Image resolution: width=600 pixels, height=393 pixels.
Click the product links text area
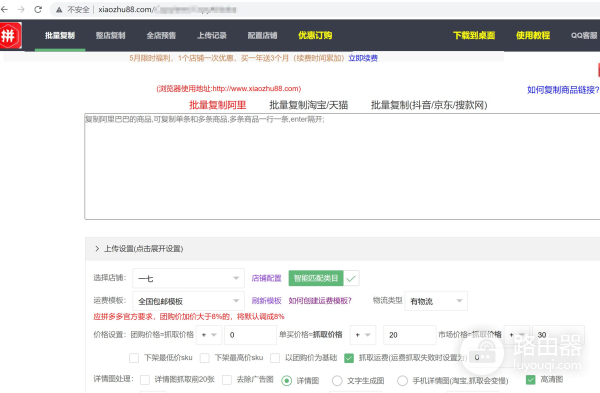pyautogui.click(x=342, y=166)
